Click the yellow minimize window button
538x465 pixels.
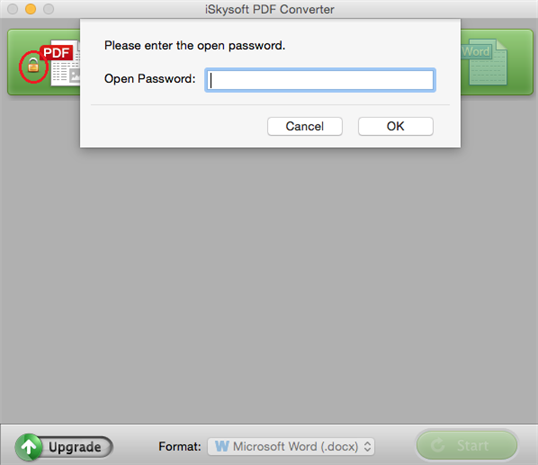tap(31, 9)
